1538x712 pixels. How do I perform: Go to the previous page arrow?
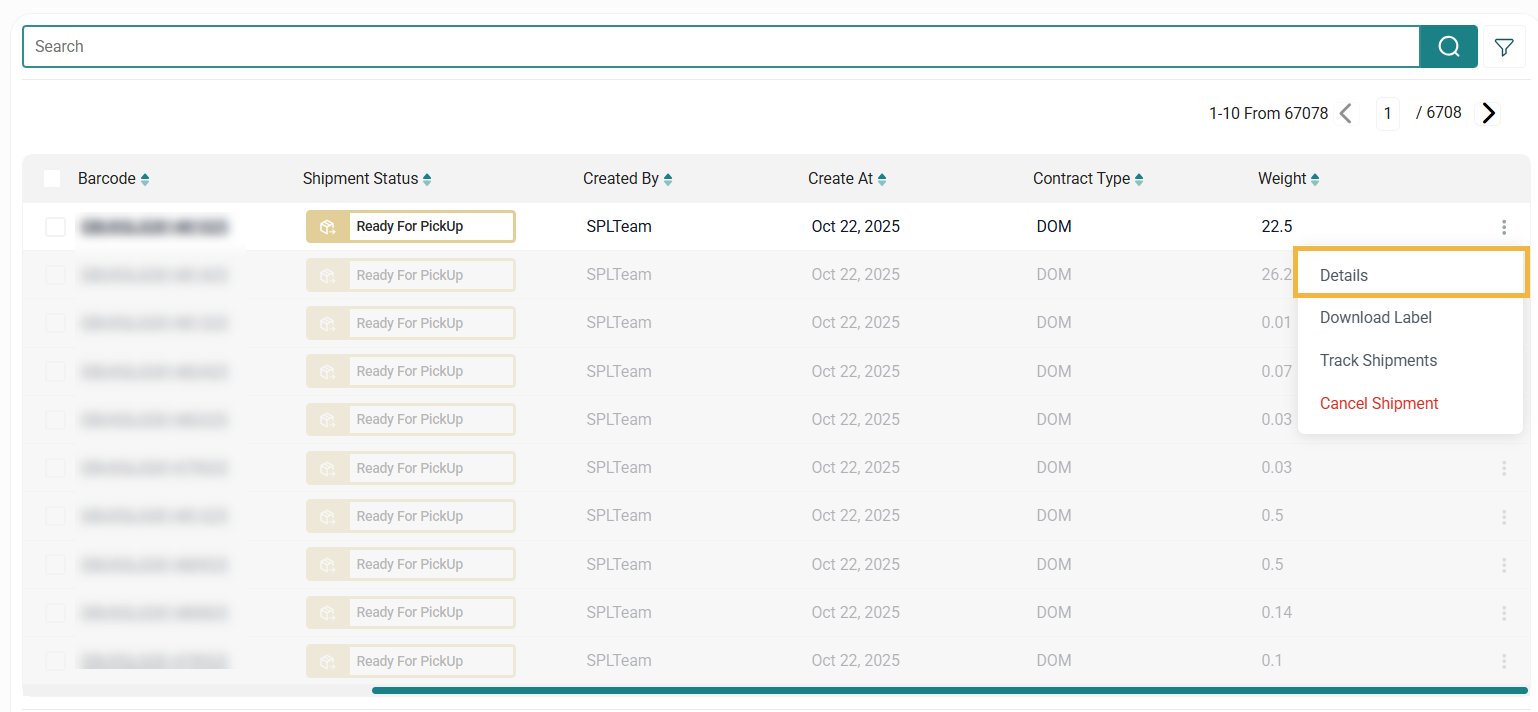(x=1346, y=113)
